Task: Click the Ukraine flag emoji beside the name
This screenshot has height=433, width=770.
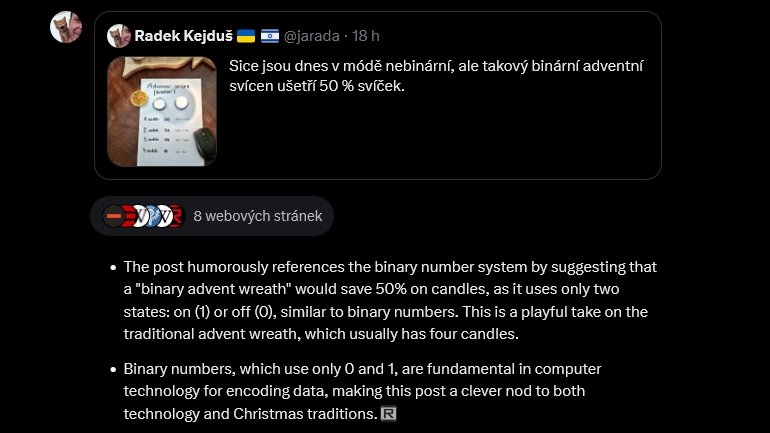Action: [x=246, y=36]
